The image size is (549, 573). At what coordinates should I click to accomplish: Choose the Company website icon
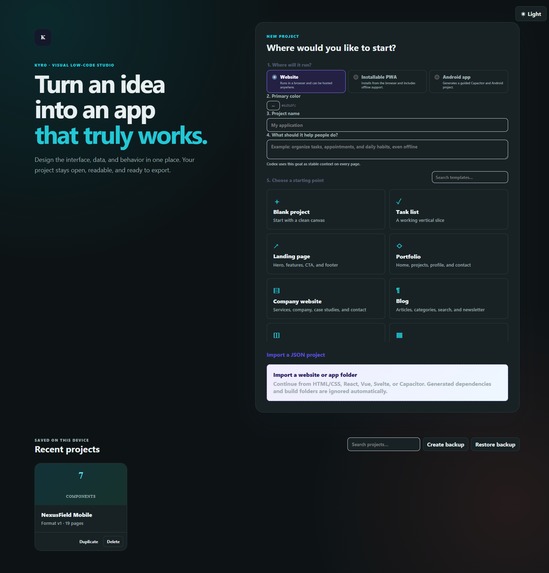[x=276, y=291]
